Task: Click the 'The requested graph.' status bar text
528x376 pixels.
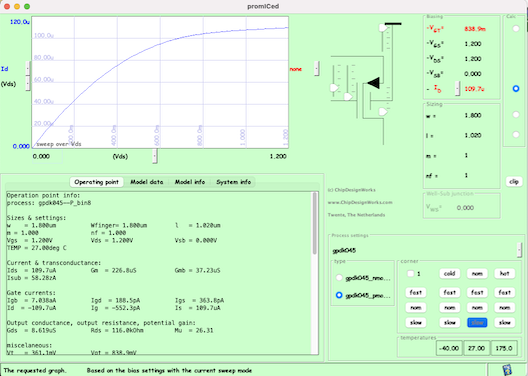Action: coord(35,370)
